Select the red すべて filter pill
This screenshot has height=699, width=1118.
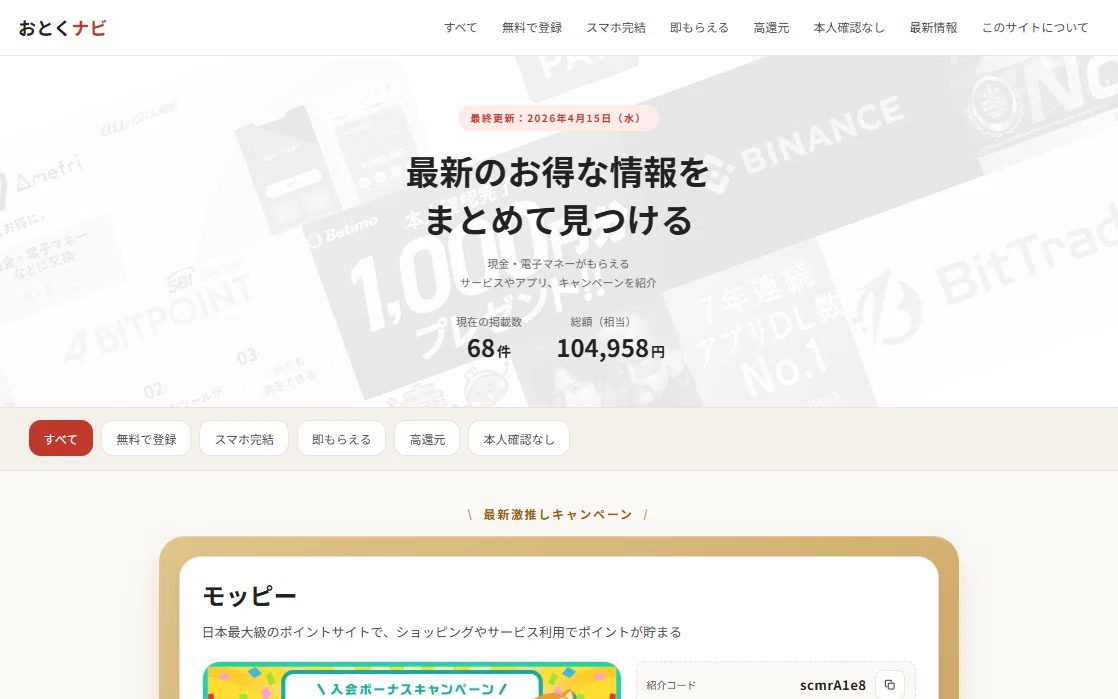coord(61,439)
